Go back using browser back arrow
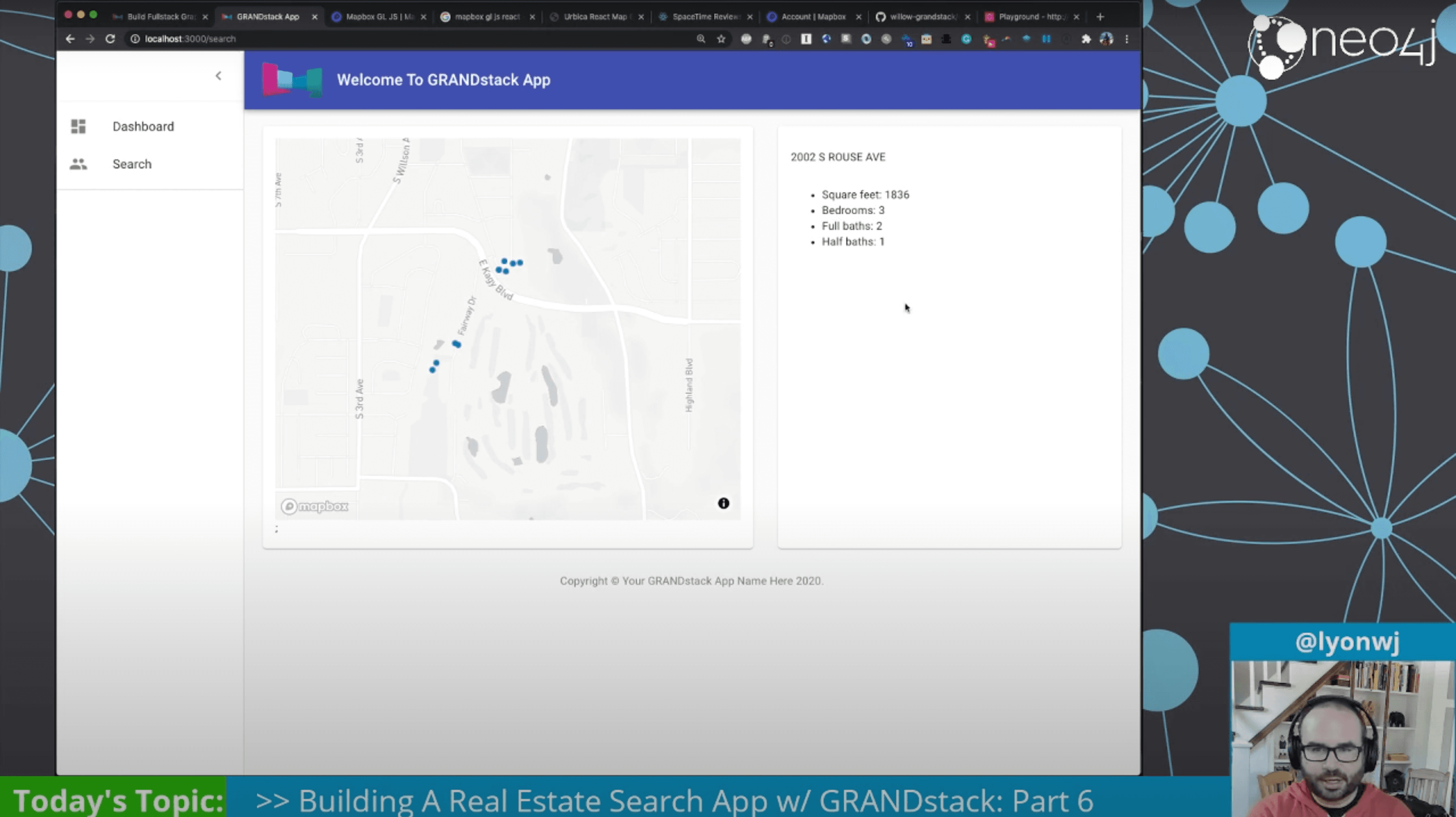 point(69,39)
